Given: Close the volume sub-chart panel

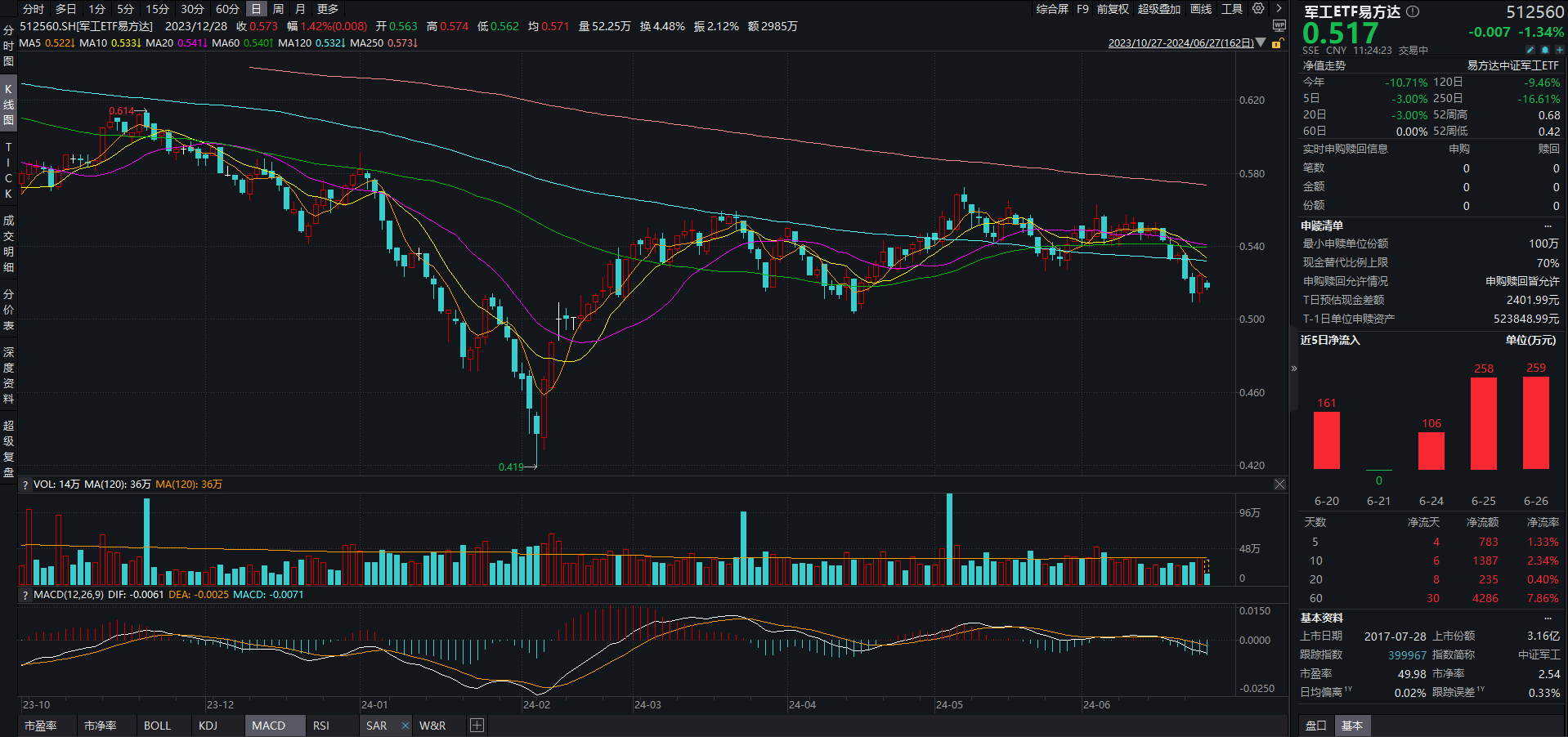Looking at the screenshot, I should pos(1279,485).
